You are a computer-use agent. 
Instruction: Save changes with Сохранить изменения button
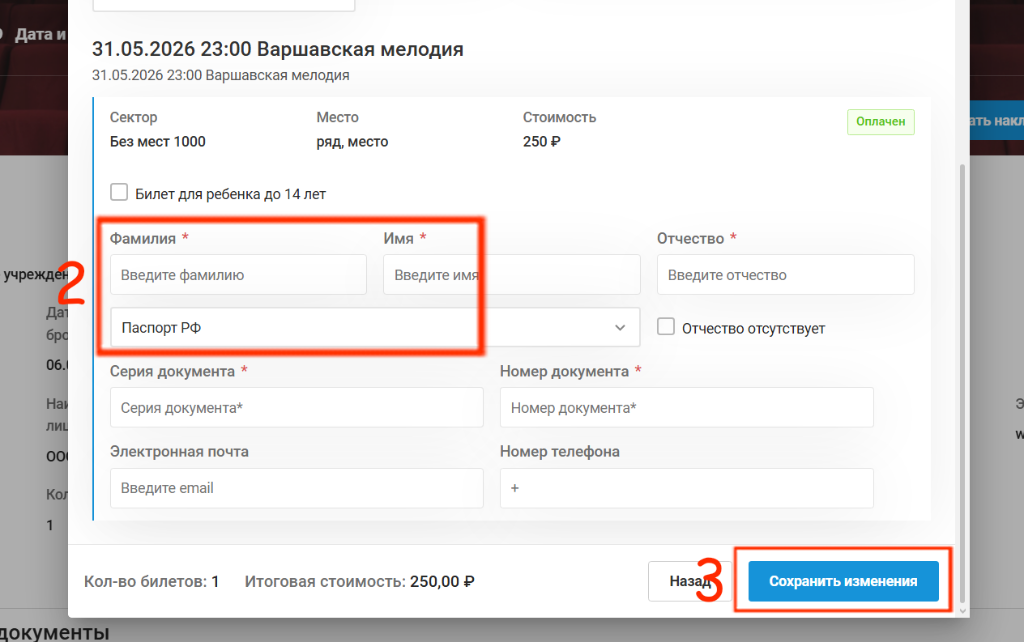843,581
